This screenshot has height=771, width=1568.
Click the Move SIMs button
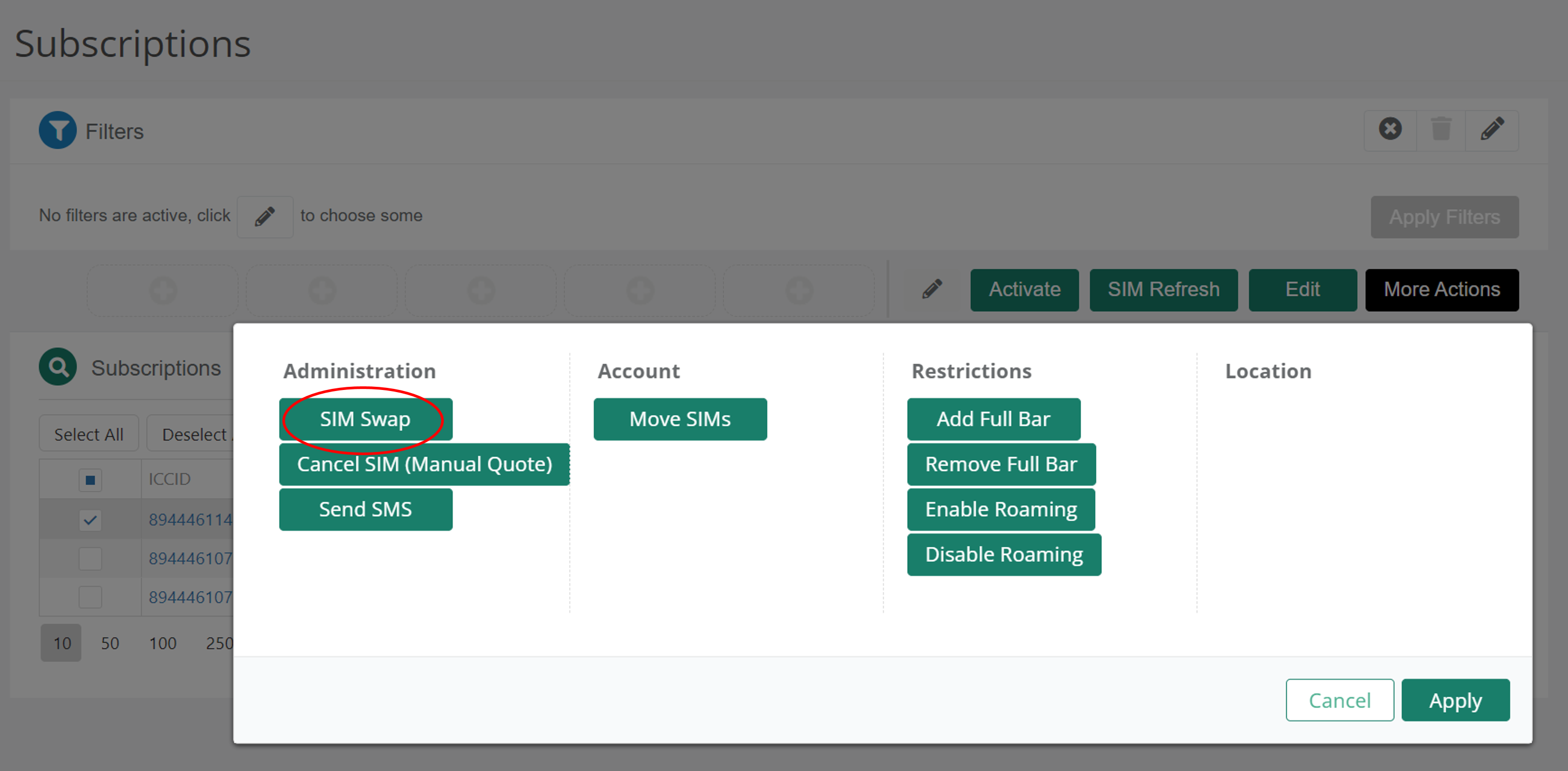click(x=679, y=419)
